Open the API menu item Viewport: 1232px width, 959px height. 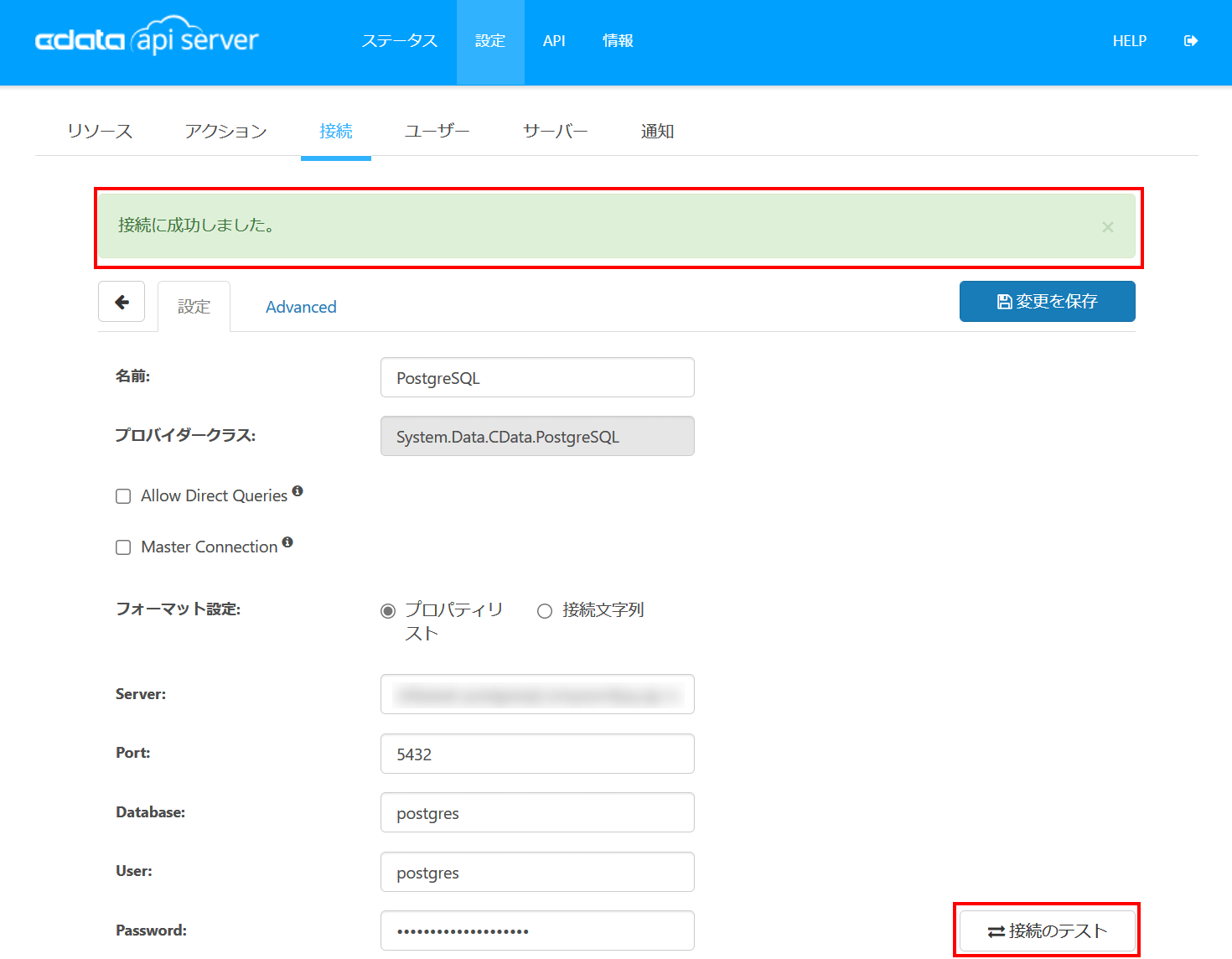tap(554, 41)
